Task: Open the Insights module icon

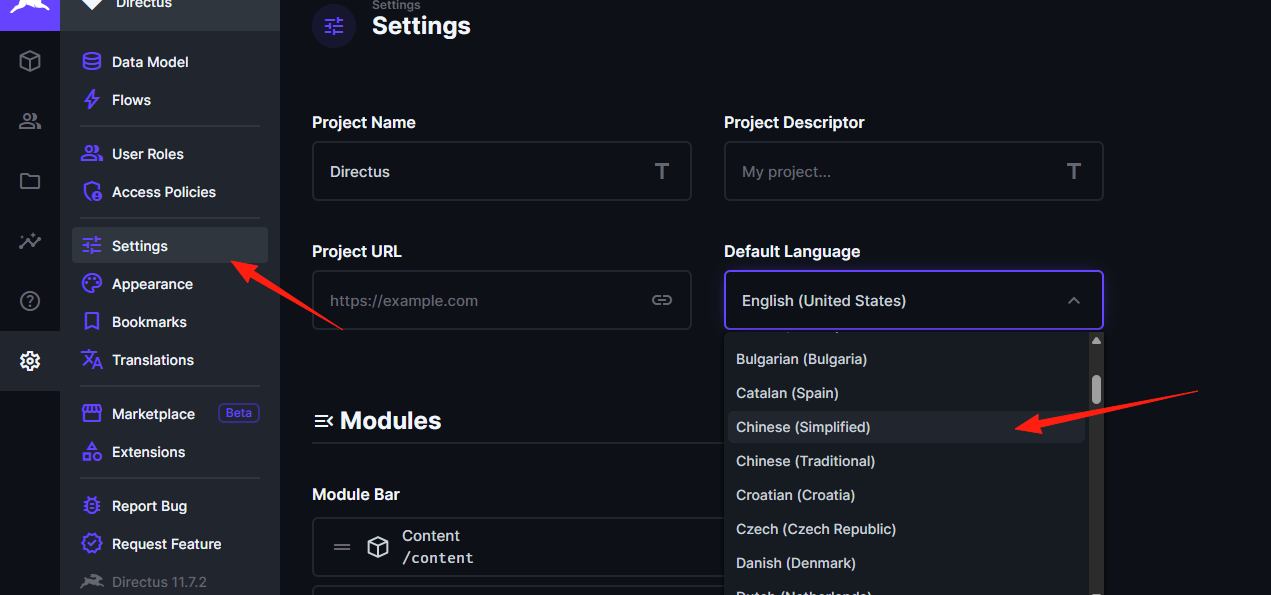Action: [x=30, y=241]
